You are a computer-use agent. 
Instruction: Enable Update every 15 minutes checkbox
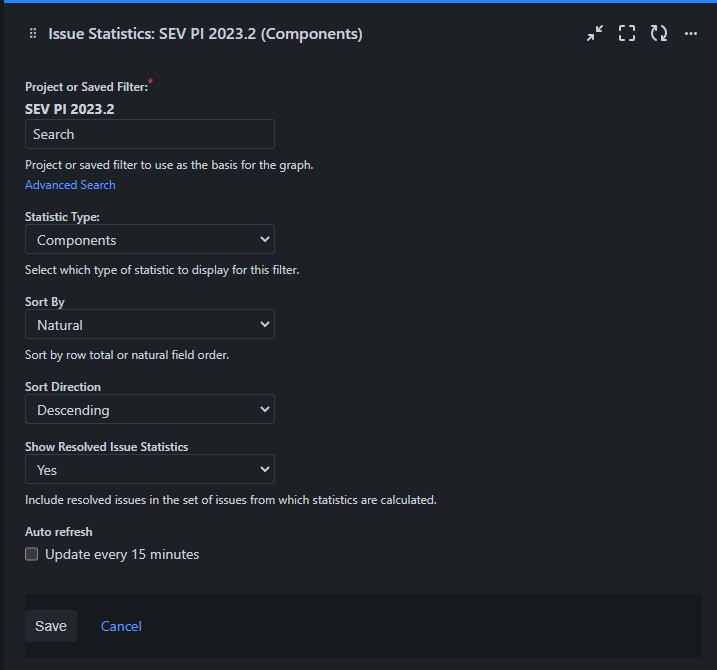click(32, 554)
